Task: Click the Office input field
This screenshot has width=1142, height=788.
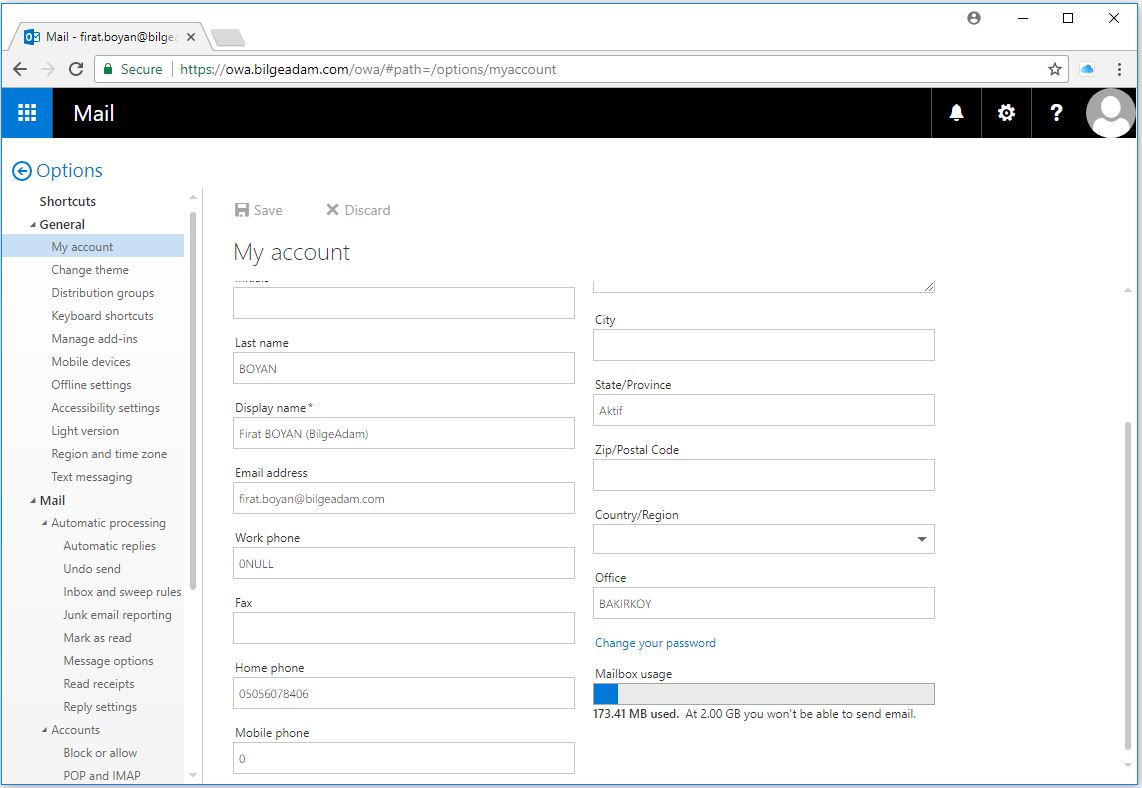Action: pos(763,603)
